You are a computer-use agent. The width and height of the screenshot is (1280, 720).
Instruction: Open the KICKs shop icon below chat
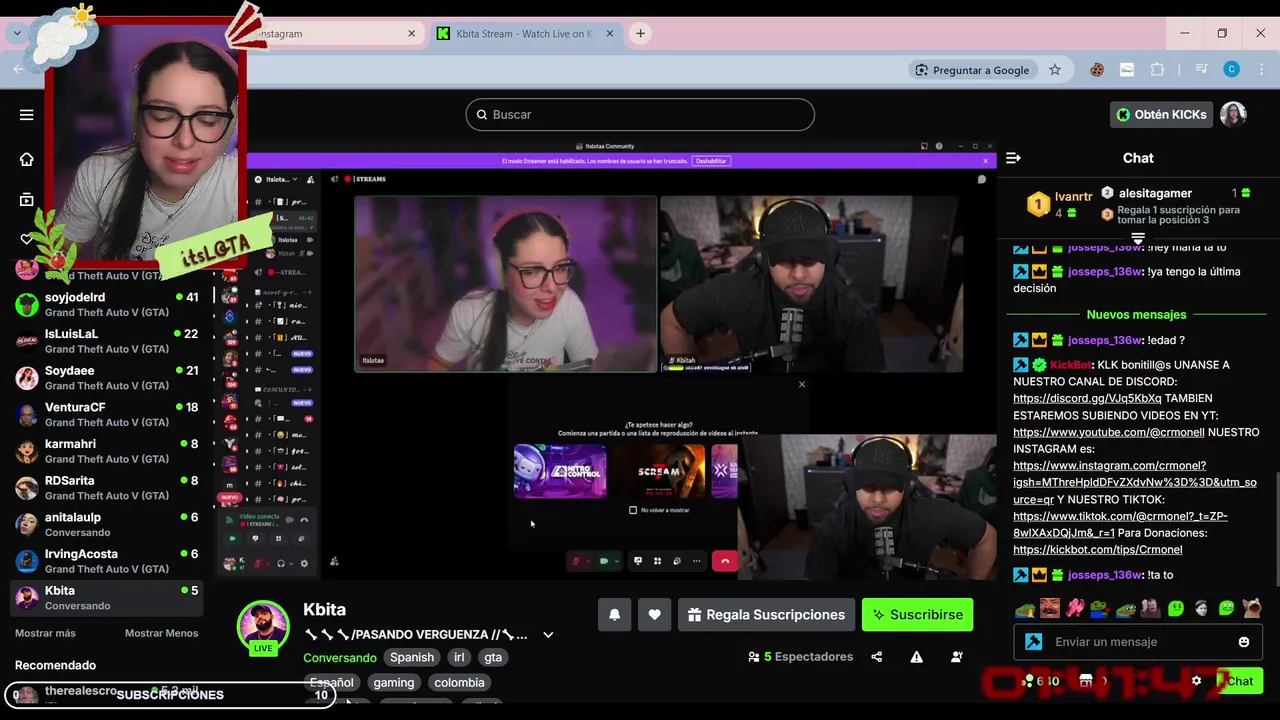(x=1086, y=681)
